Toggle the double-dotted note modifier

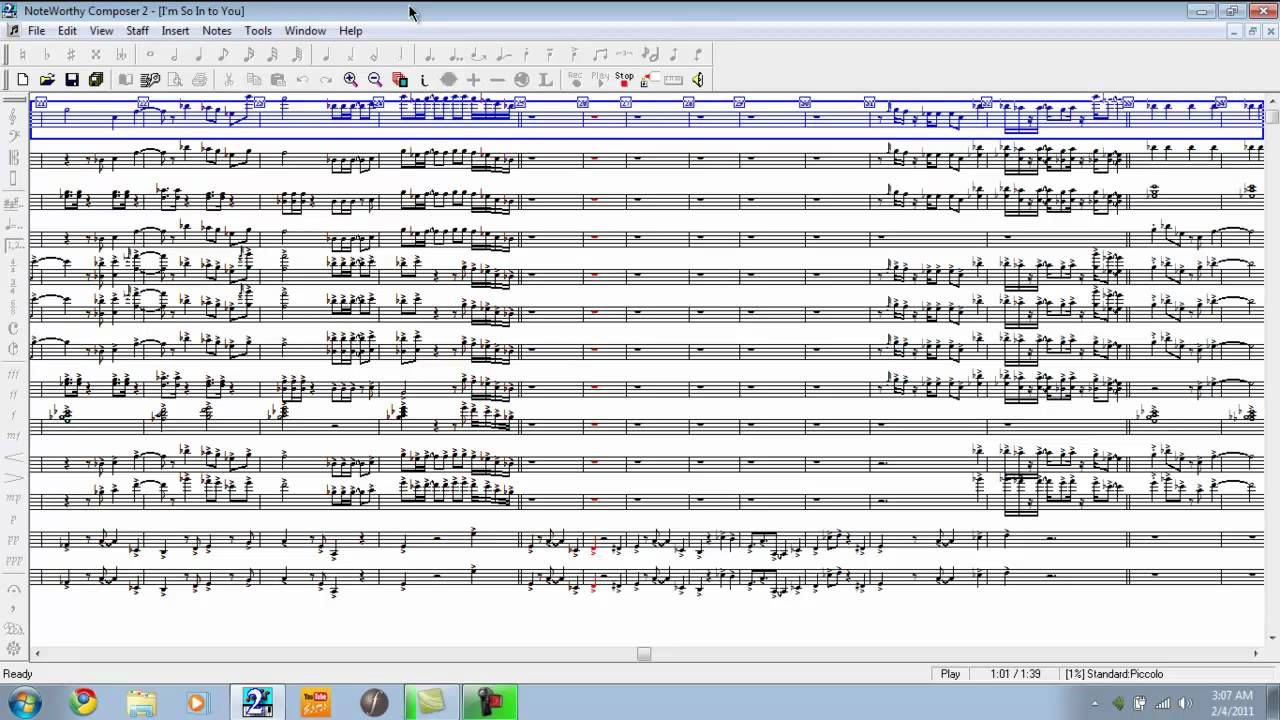(x=454, y=55)
